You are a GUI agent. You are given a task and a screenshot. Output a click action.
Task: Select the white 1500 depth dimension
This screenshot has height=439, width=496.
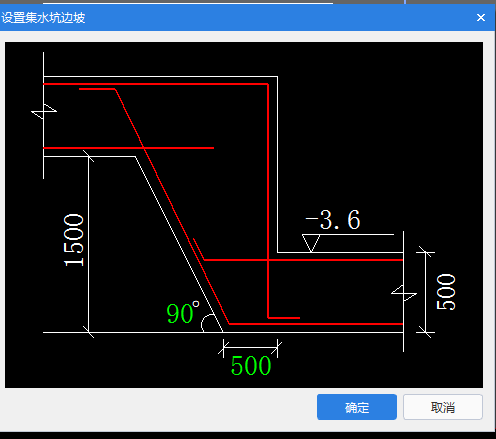[74, 240]
